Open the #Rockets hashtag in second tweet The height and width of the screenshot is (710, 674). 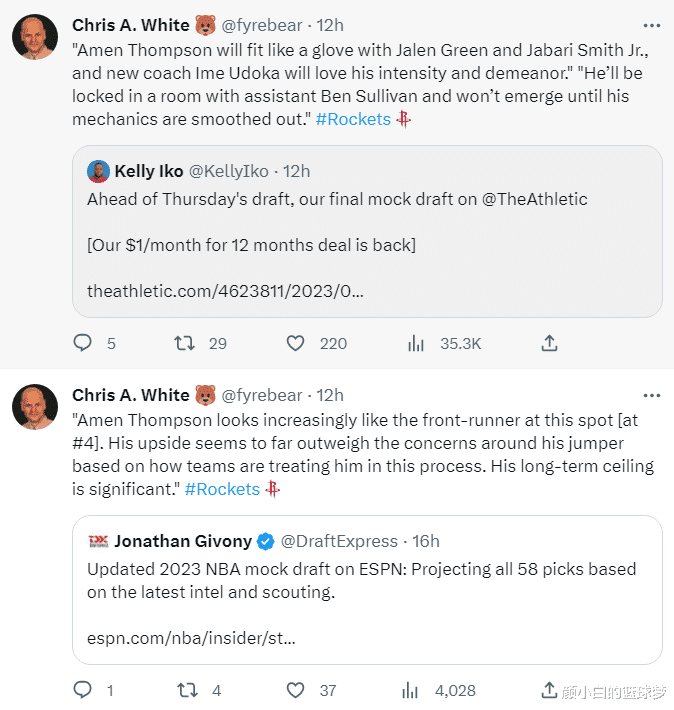(x=222, y=489)
